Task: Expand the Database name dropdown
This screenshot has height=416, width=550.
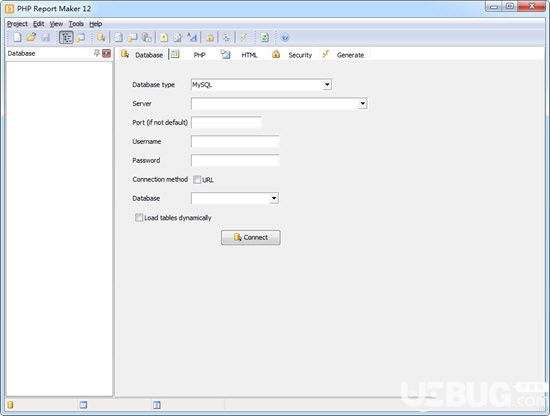Action: click(x=274, y=198)
